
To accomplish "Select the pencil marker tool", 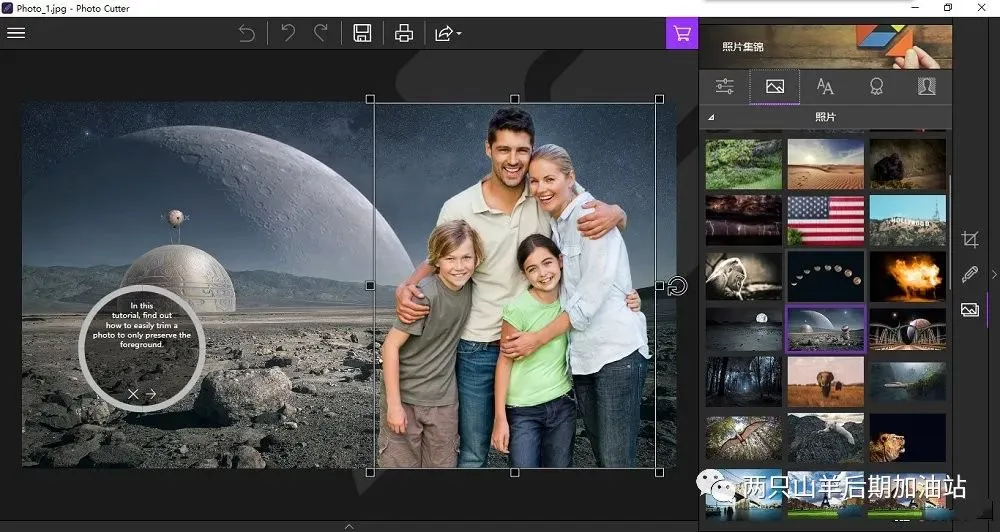I will click(x=969, y=274).
